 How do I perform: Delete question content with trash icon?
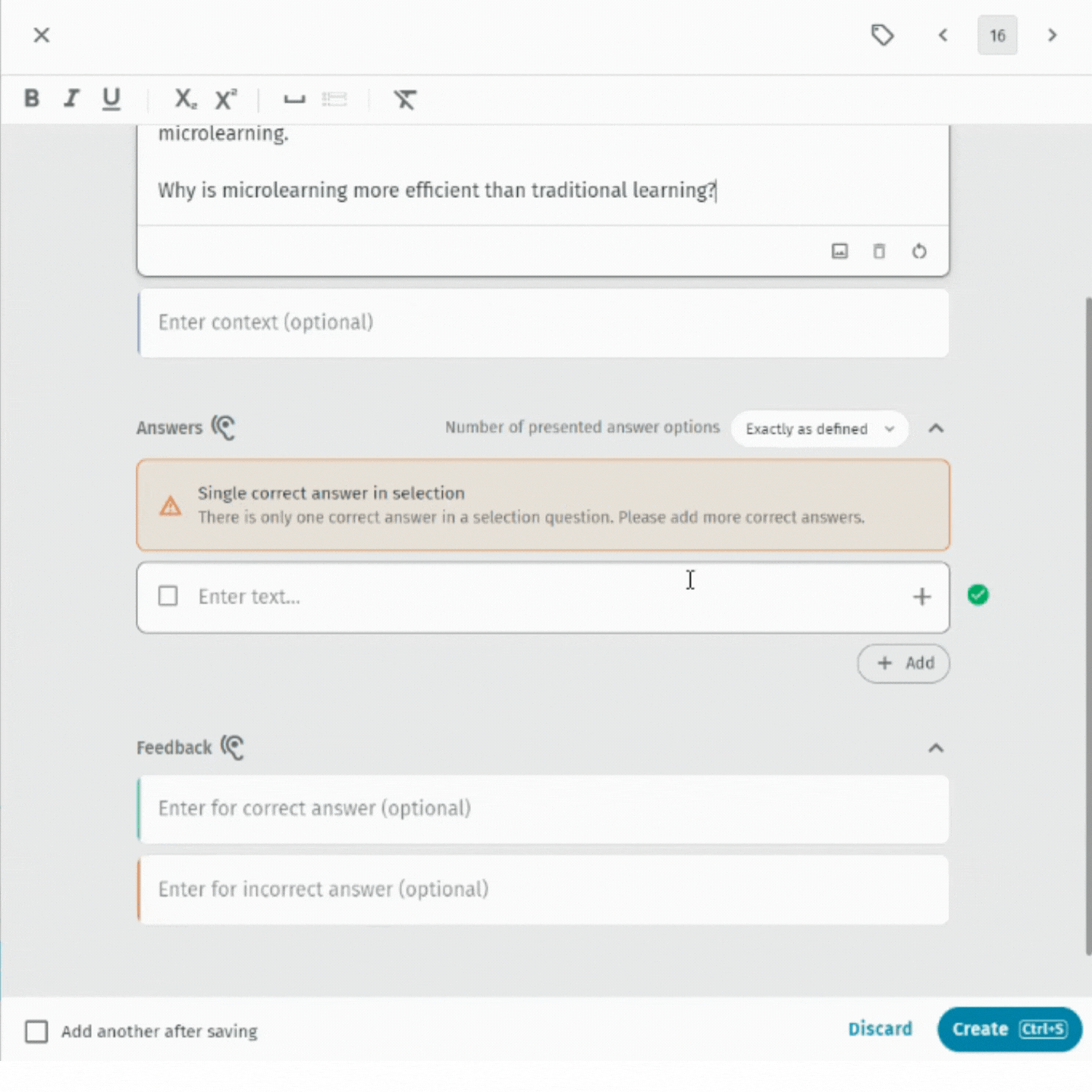879,251
